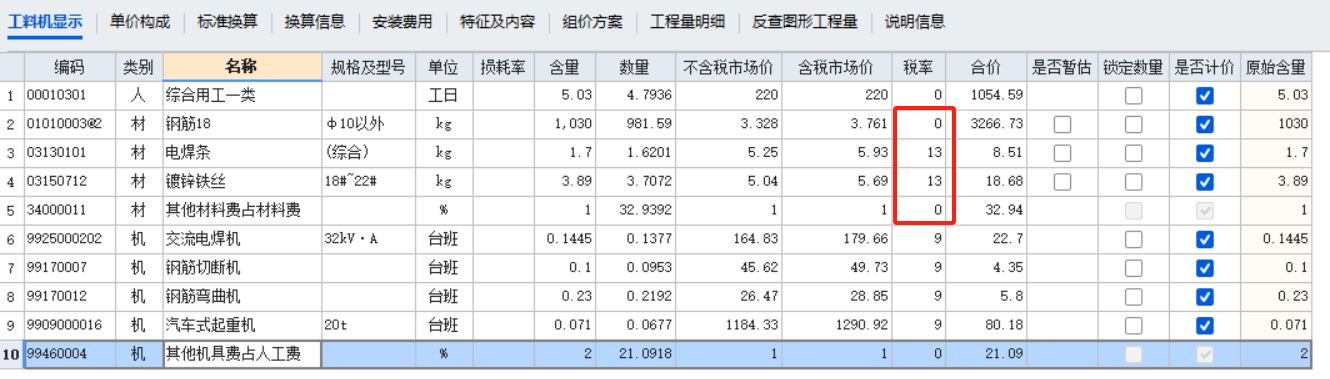Select total price cell 1054.59

(987, 96)
